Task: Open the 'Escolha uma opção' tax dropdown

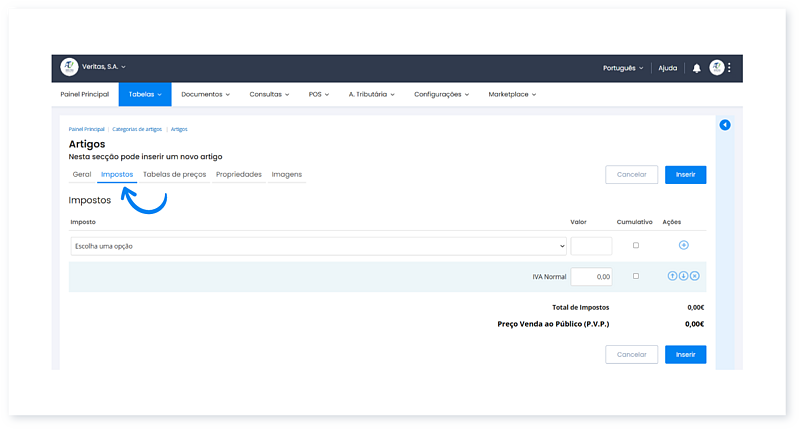Action: click(318, 246)
